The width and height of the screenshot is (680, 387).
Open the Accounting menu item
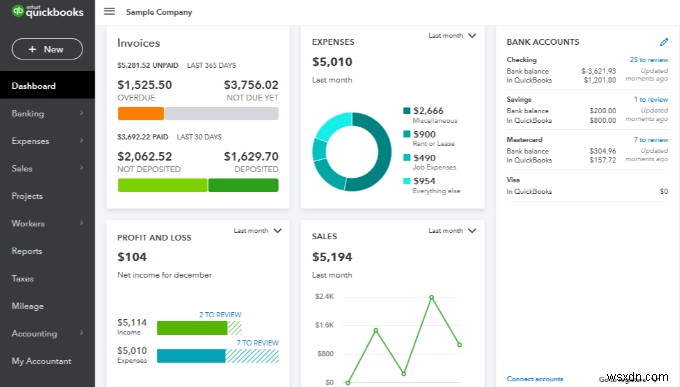click(x=34, y=334)
